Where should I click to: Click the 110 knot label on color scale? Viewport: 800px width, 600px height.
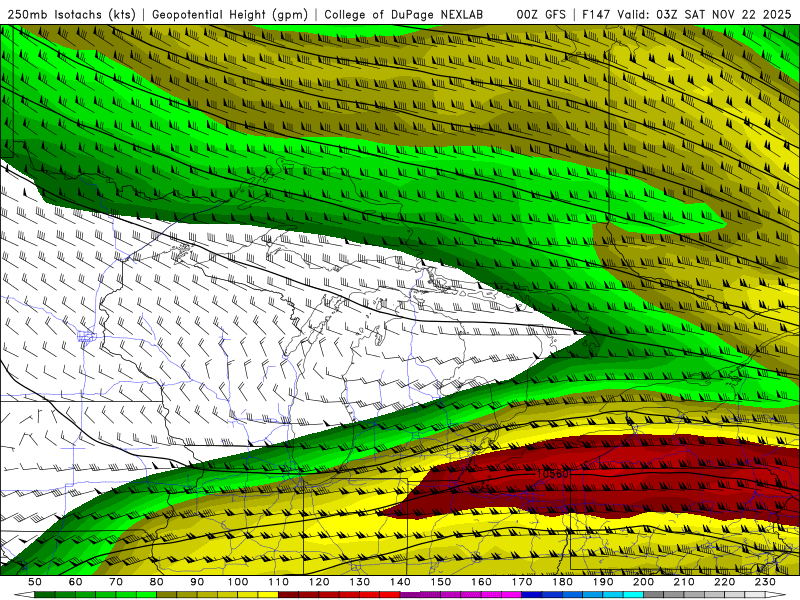(278, 582)
